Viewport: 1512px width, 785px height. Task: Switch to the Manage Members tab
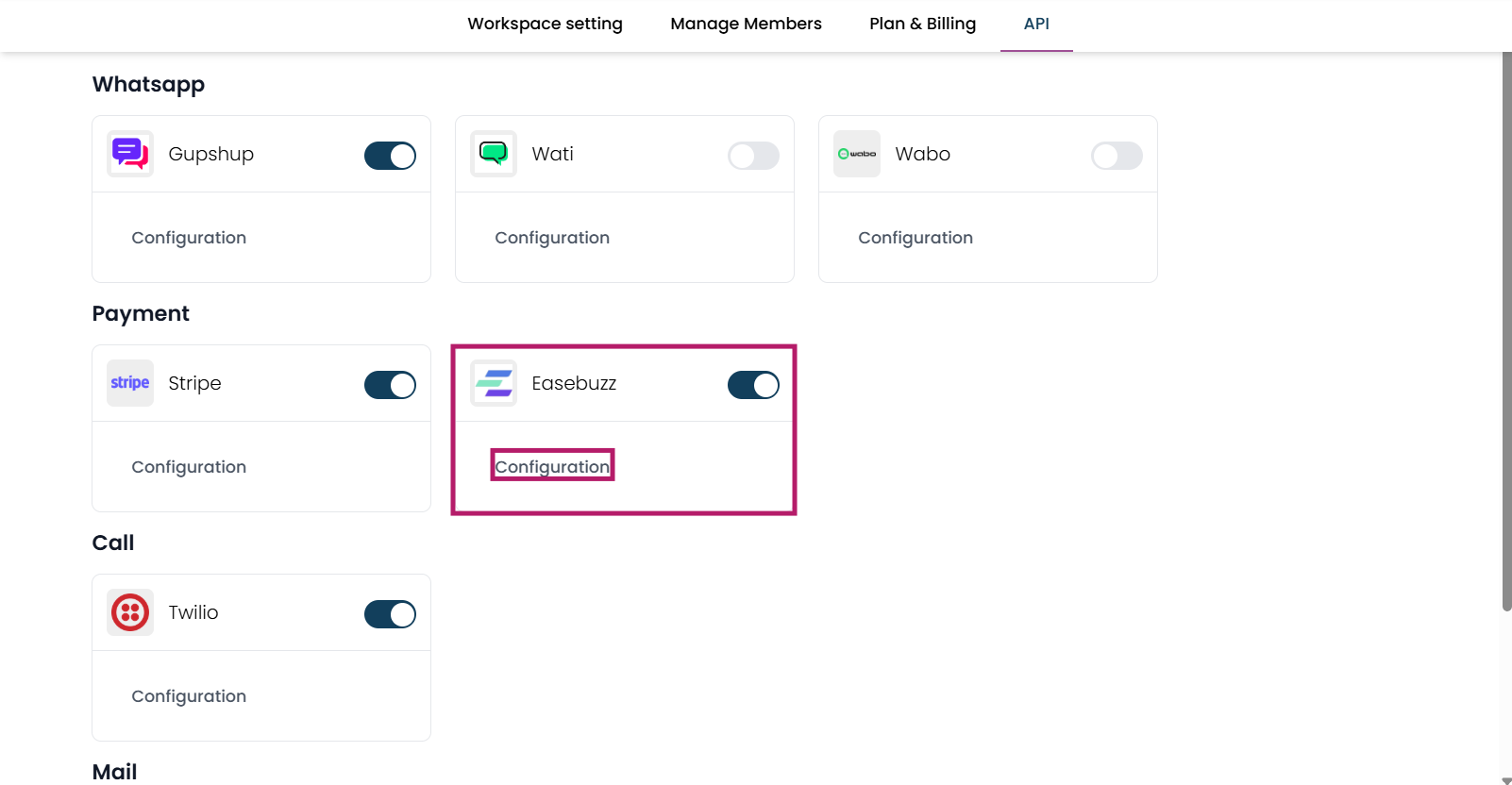[x=746, y=24]
